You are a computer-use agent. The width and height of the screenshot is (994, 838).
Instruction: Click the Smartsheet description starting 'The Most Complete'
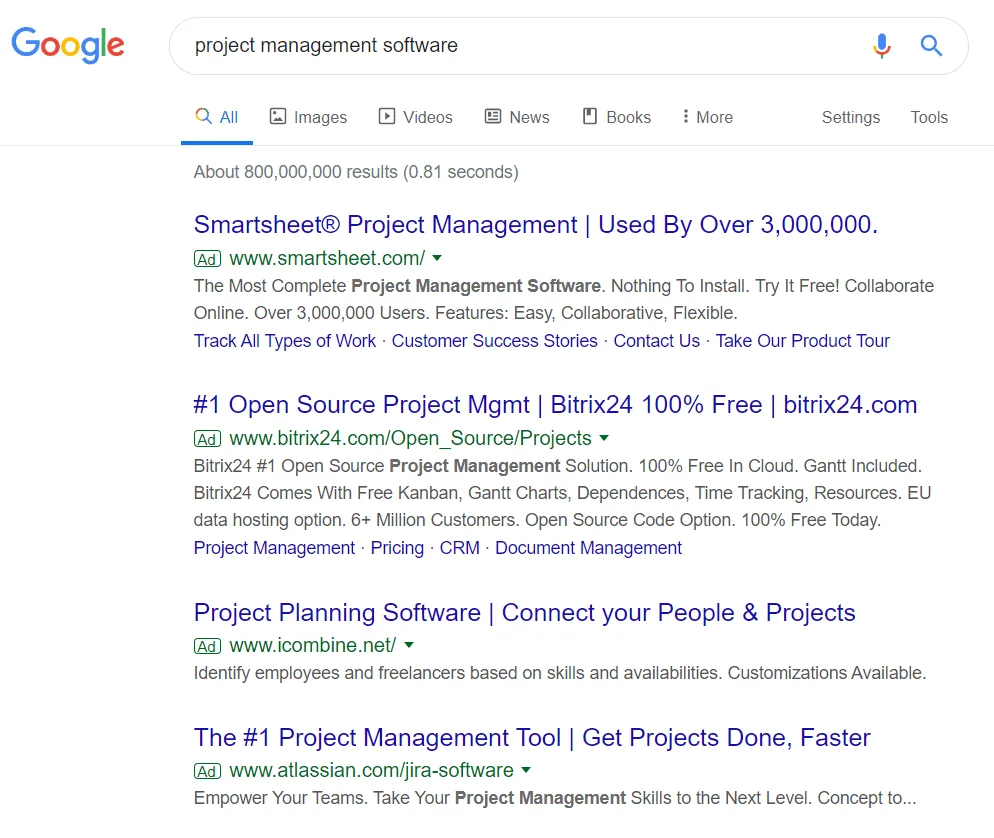point(564,299)
